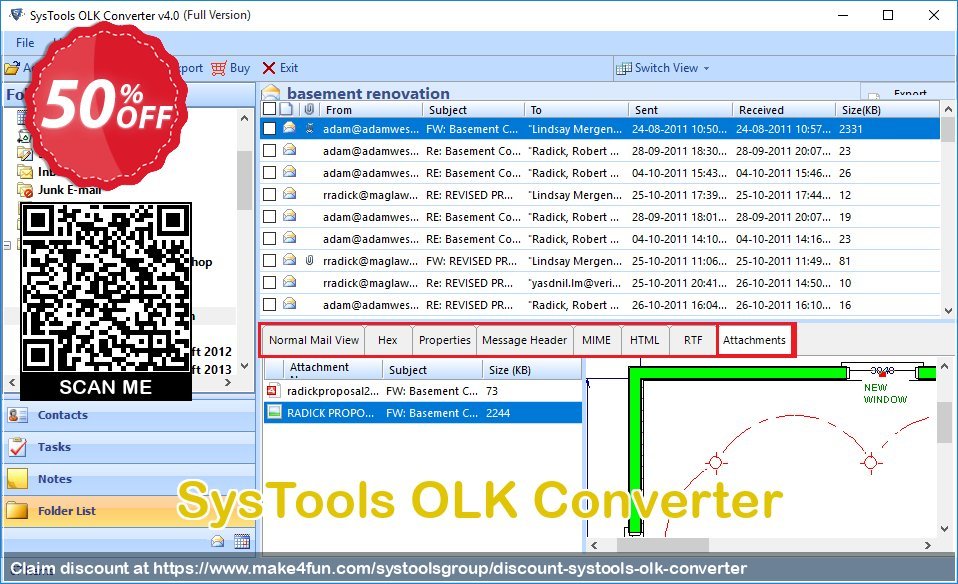Sort emails by Size(KB) column
The image size is (958, 584).
point(887,110)
